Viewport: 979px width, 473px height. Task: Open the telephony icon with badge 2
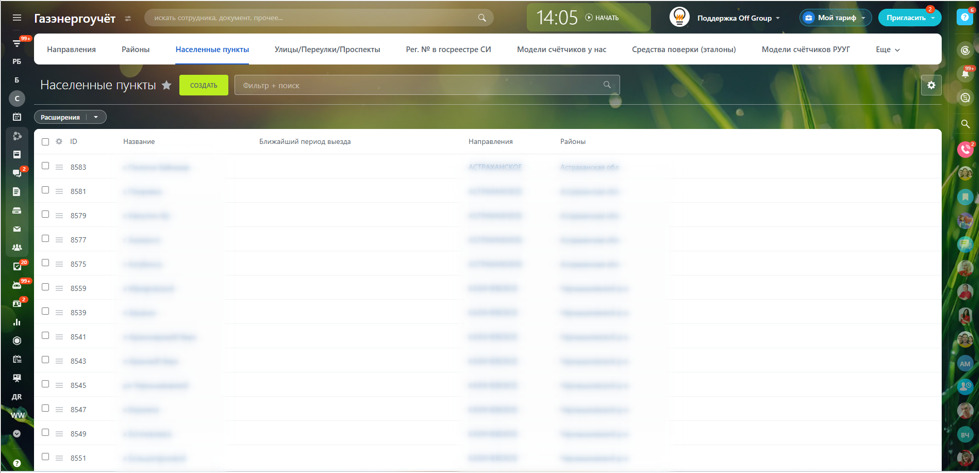(965, 149)
